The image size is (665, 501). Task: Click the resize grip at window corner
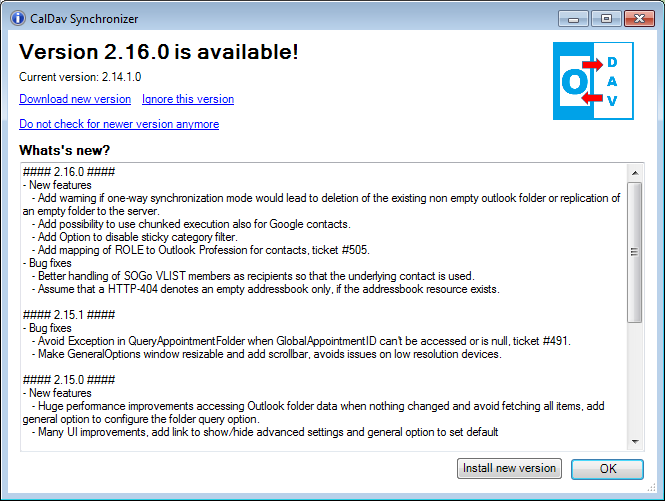tap(657, 493)
